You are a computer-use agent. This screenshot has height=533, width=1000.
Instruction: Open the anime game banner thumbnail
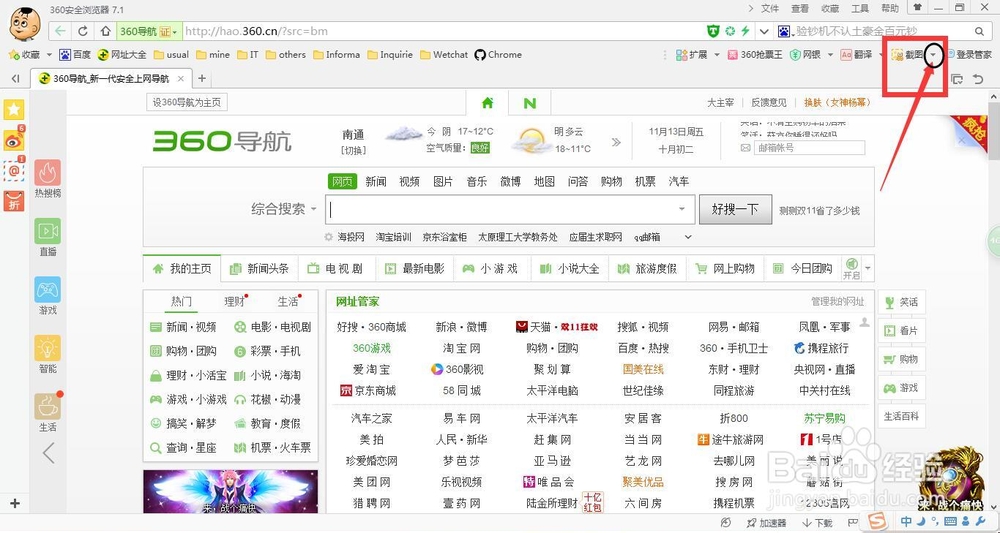[x=230, y=492]
